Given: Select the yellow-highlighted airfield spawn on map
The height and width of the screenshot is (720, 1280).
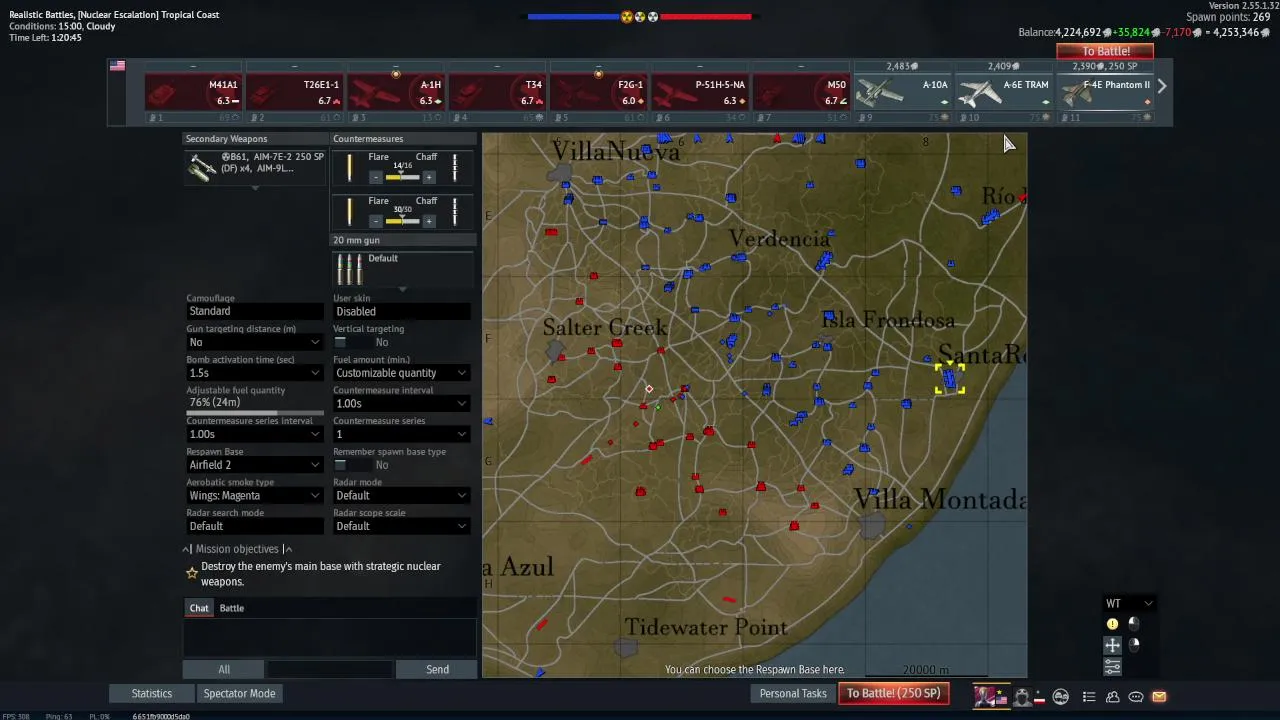Looking at the screenshot, I should pos(949,379).
